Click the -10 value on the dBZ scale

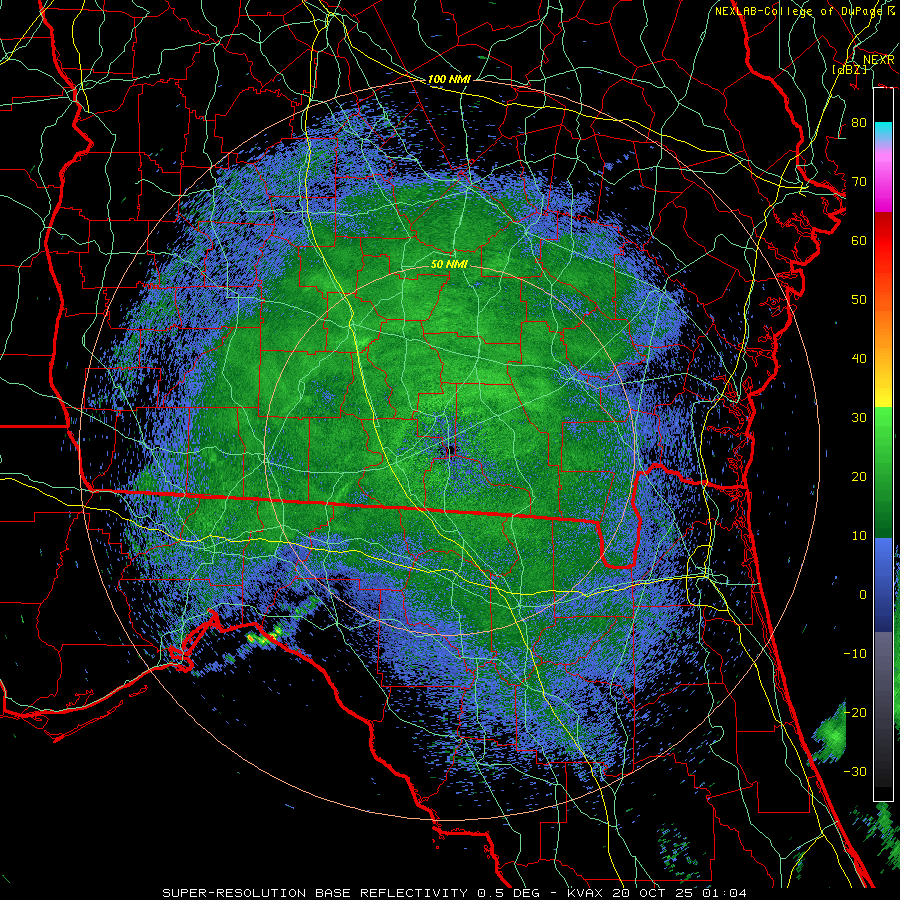(x=855, y=654)
